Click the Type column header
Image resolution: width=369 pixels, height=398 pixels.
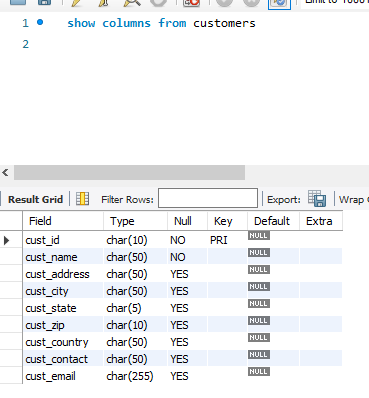tap(135, 221)
